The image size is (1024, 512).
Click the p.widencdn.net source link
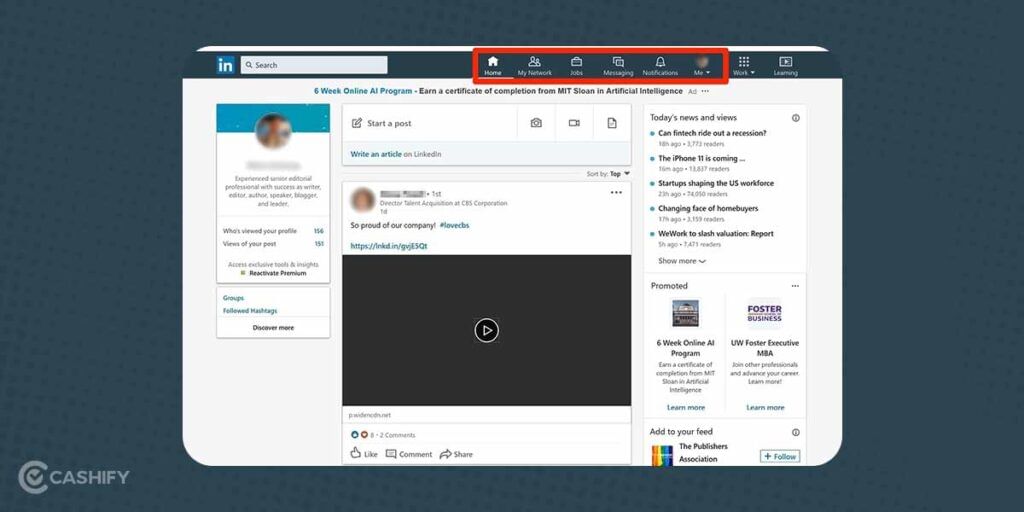(x=370, y=415)
